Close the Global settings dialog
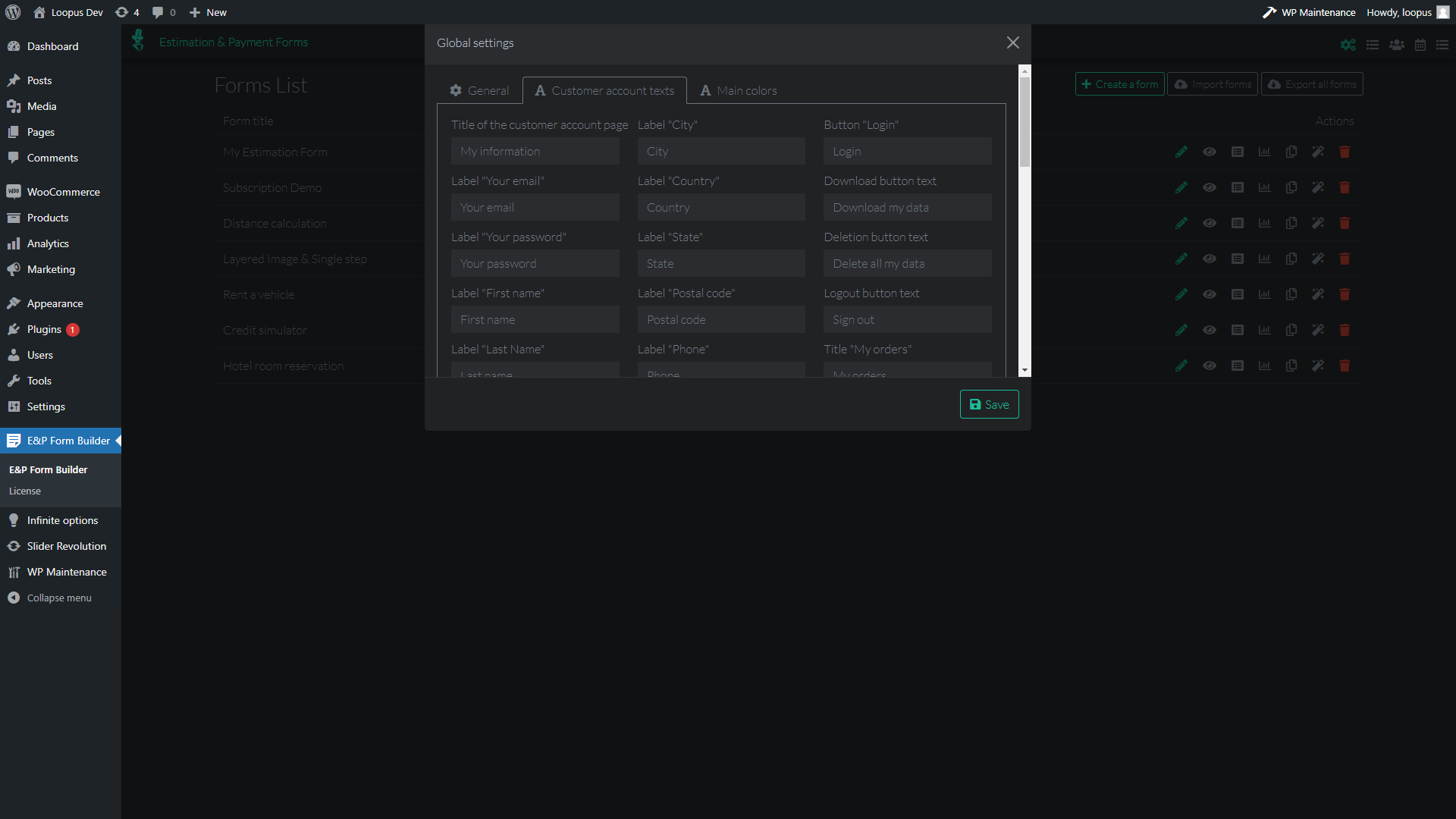 1012,43
